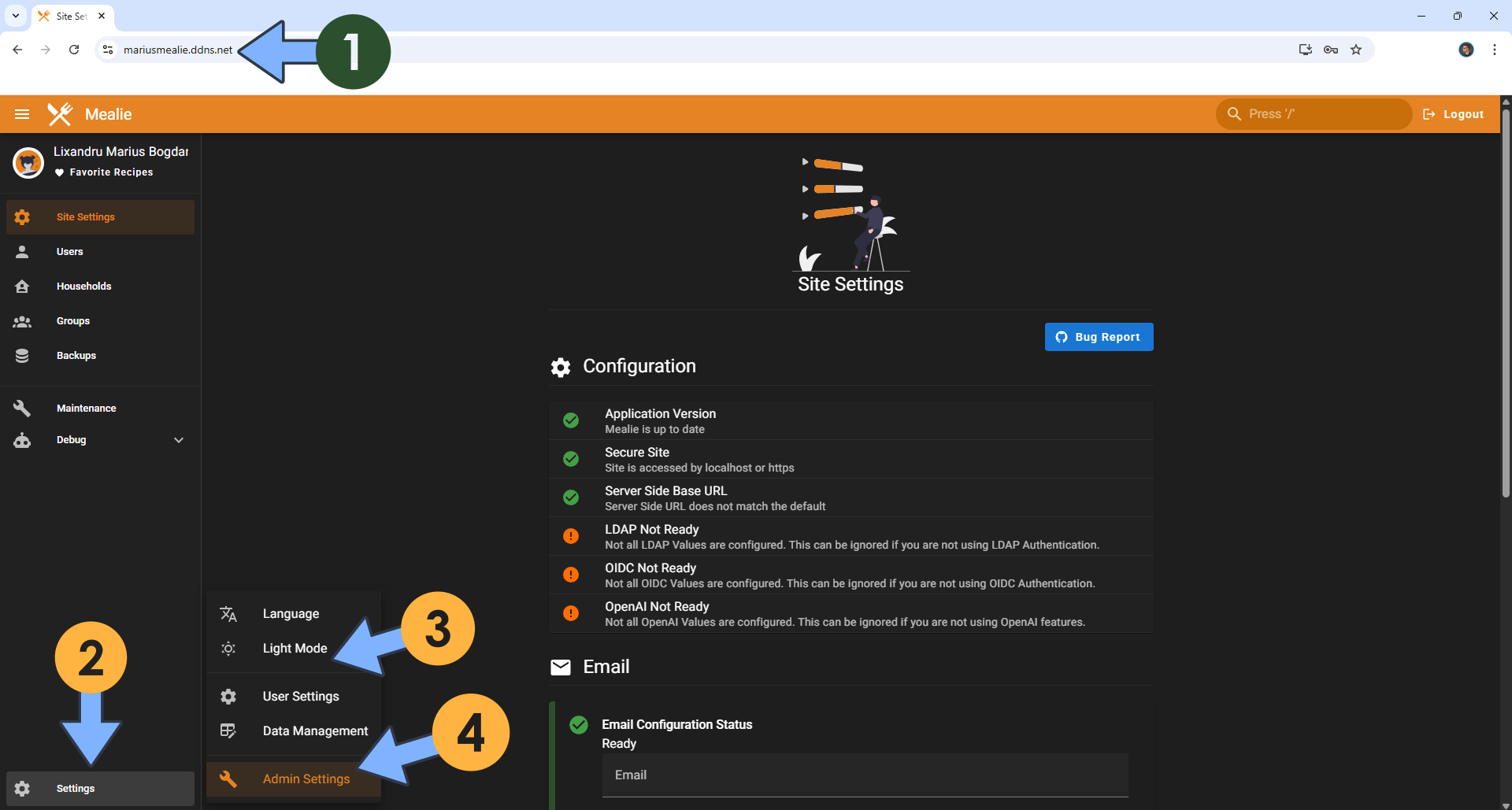Open the Maintenance page
Screen dimensions: 1512x810
(86, 409)
